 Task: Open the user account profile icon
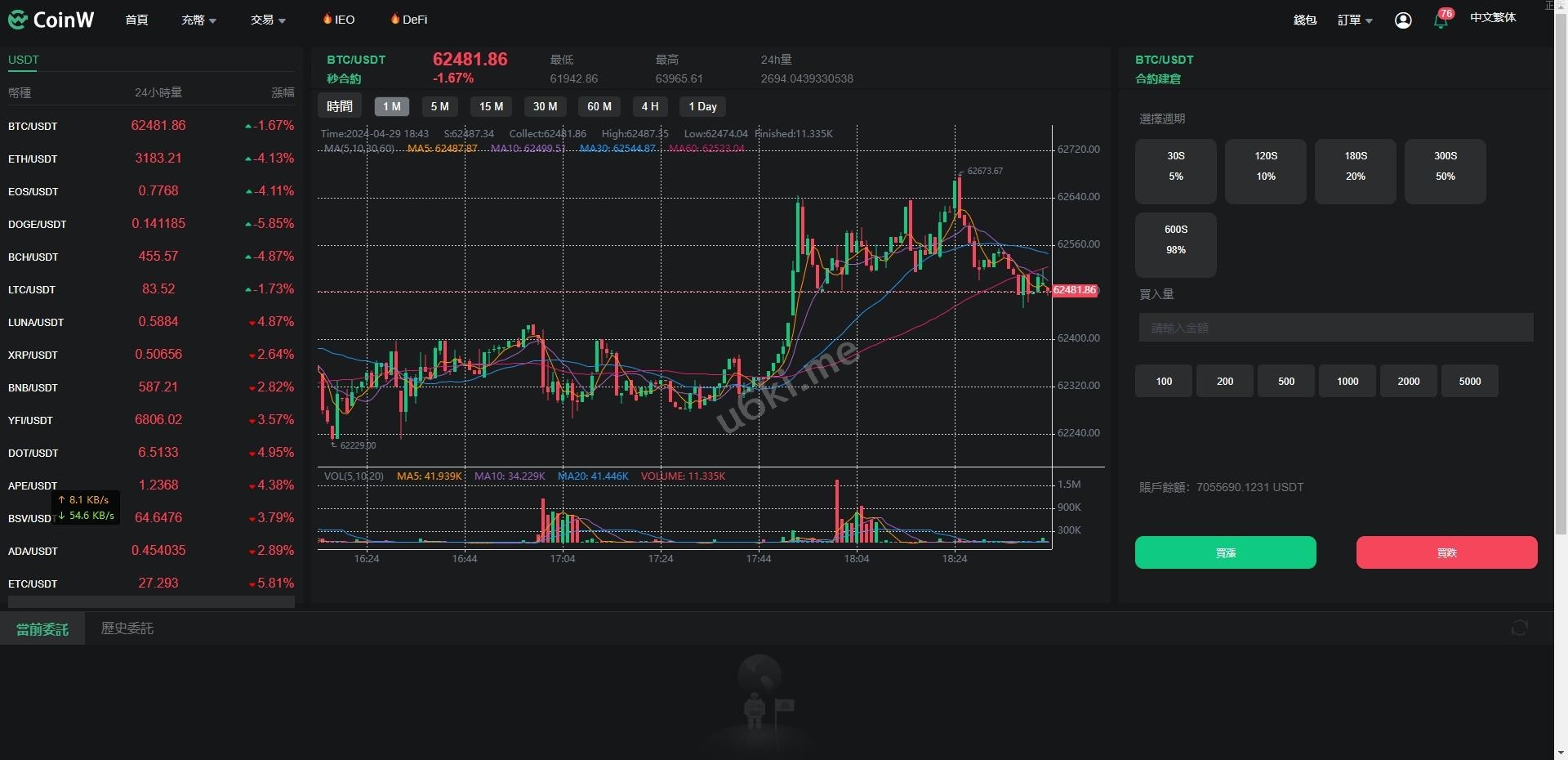(1403, 20)
